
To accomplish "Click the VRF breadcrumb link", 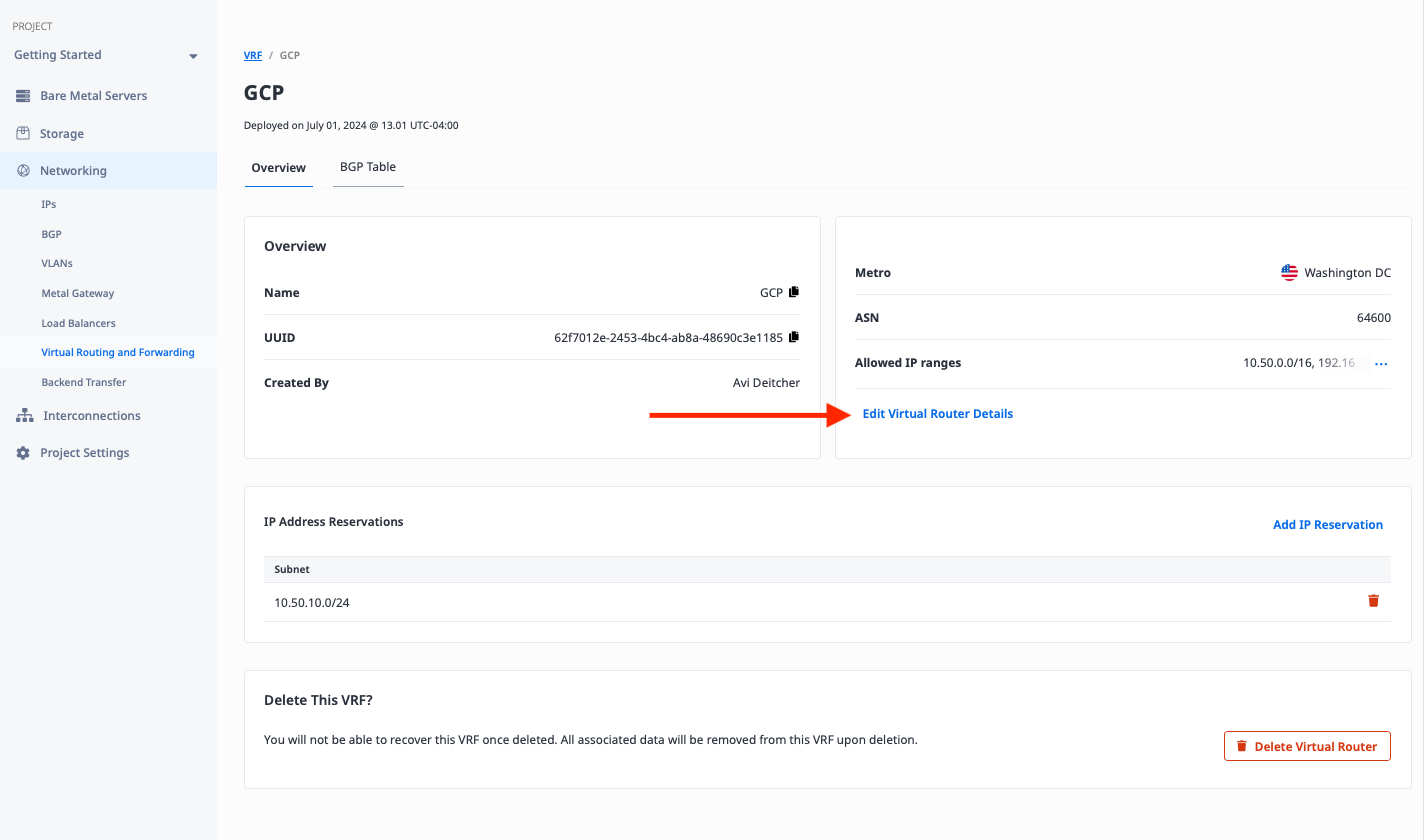I will [253, 56].
